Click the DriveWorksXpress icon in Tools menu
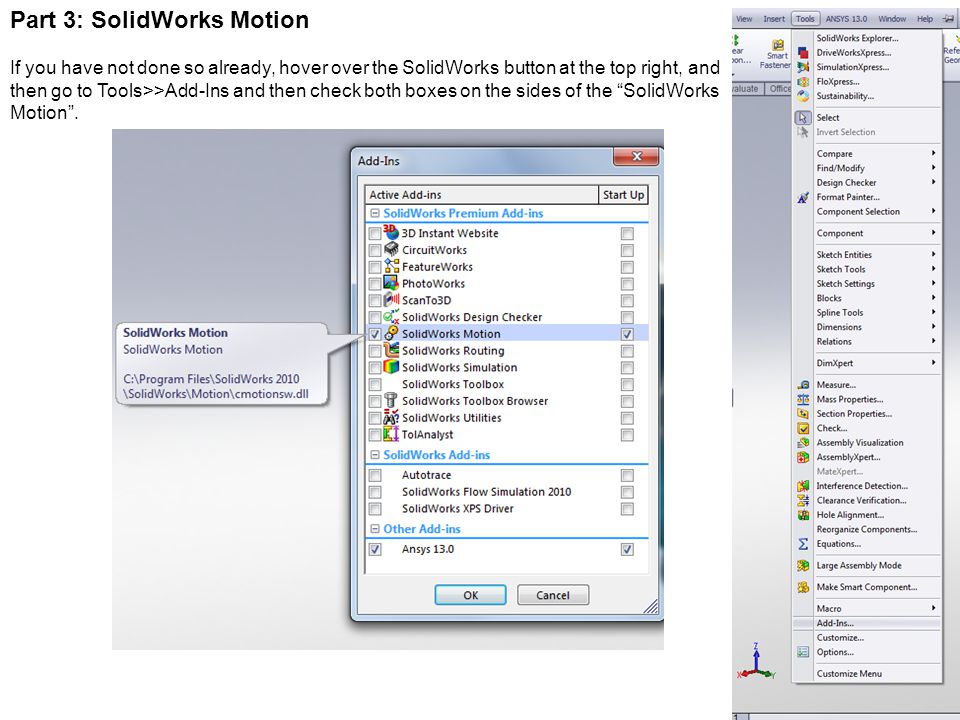The width and height of the screenshot is (960, 720). pyautogui.click(x=803, y=53)
